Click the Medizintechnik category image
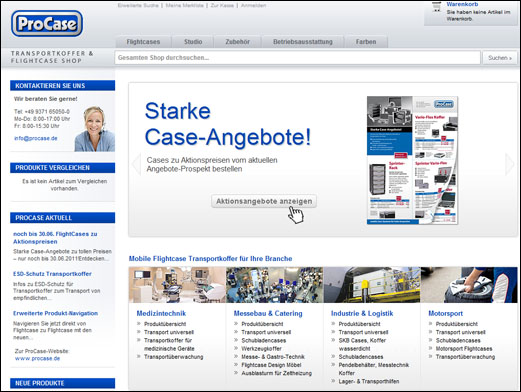The image size is (521, 392). tap(177, 285)
